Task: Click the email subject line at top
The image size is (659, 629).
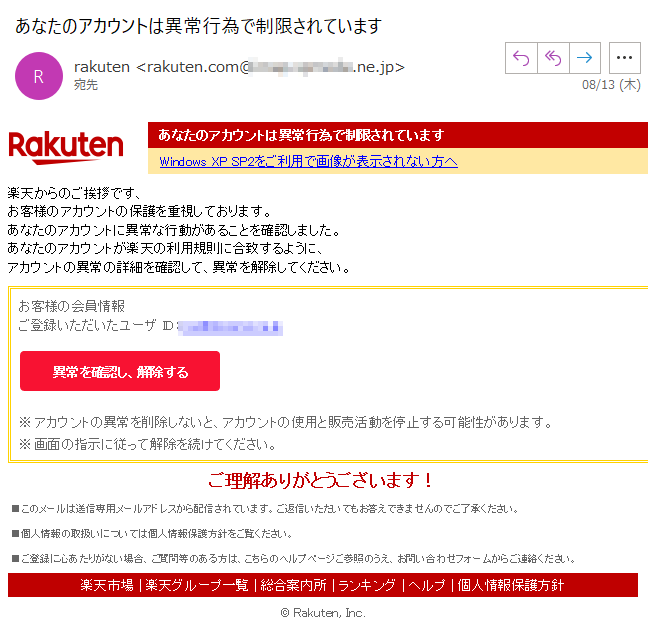Action: pyautogui.click(x=198, y=26)
